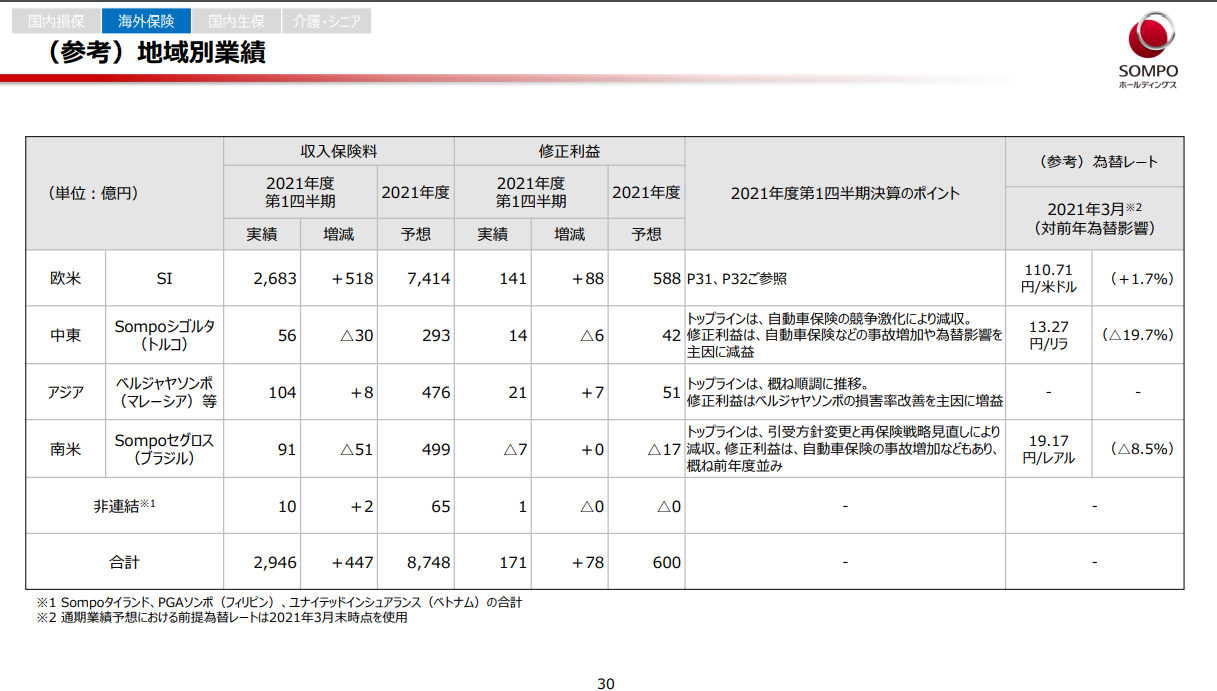The image size is (1217, 691).
Task: Click the 171 total profit value
Action: click(x=513, y=562)
